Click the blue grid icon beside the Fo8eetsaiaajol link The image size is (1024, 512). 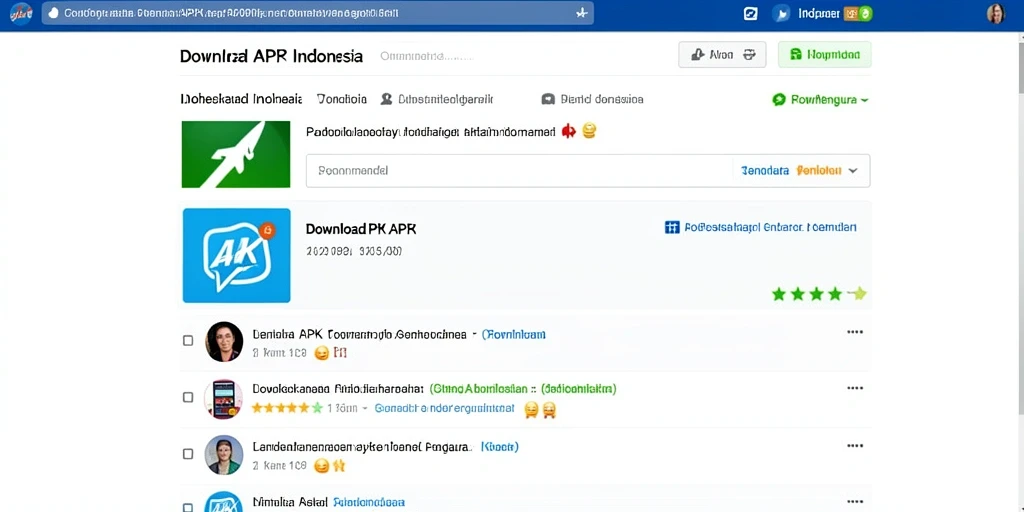click(x=672, y=227)
